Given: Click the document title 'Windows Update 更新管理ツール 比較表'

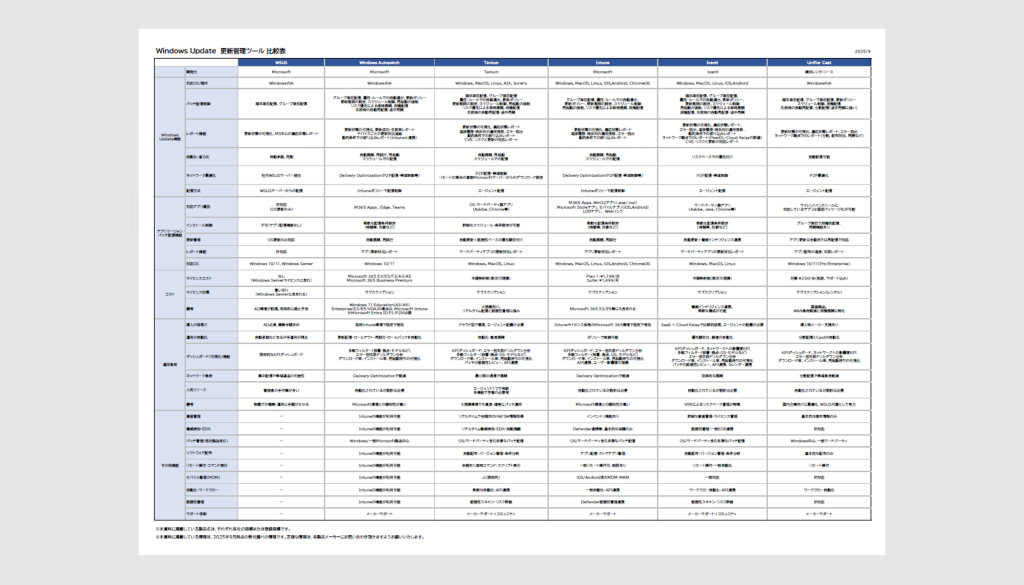Looking at the screenshot, I should click(x=226, y=50).
